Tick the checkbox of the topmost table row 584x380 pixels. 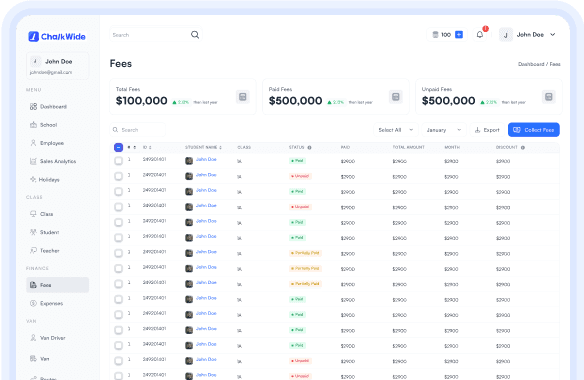(x=118, y=161)
